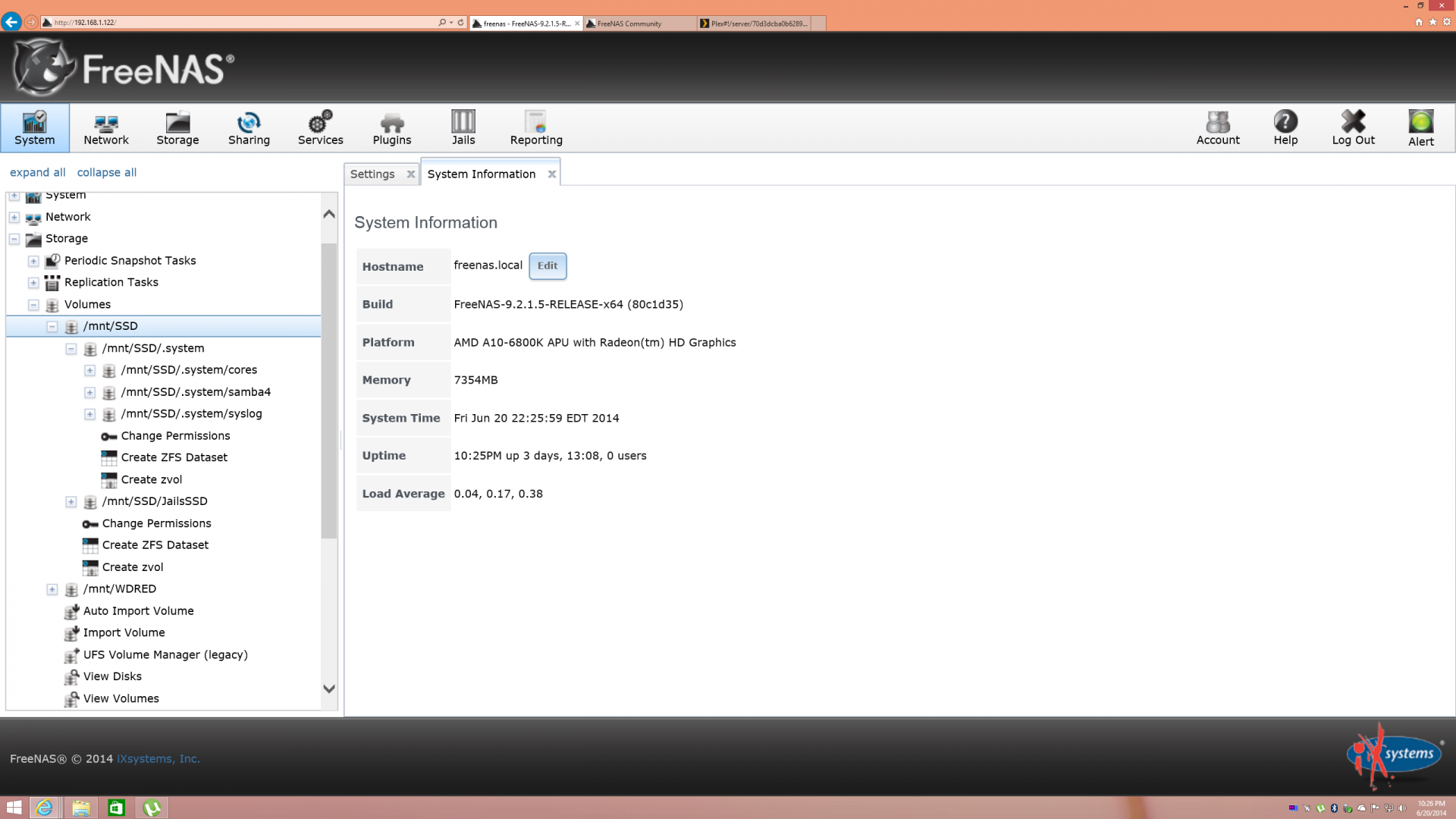Click expand all link
The image size is (1456, 819).
click(x=37, y=172)
